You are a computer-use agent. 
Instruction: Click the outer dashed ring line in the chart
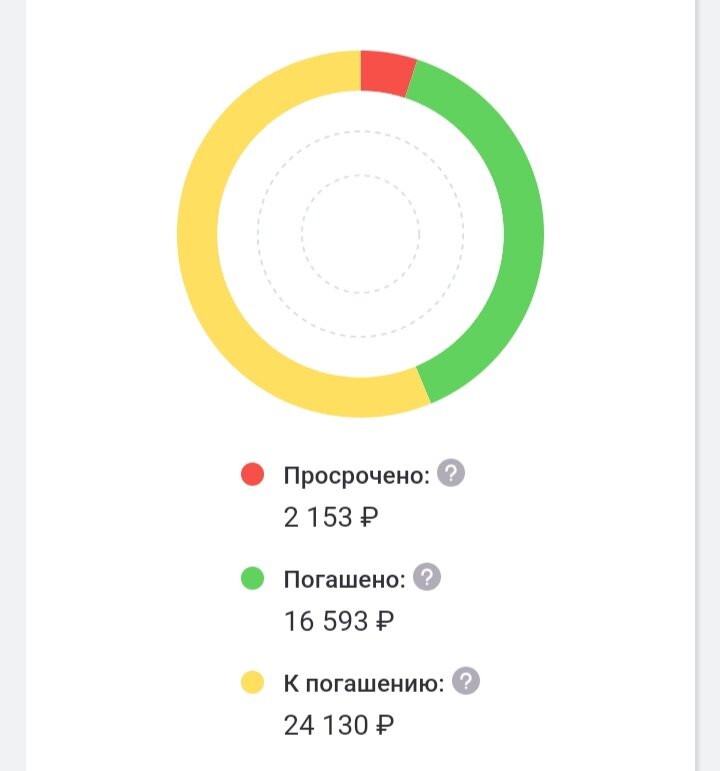pos(360,131)
